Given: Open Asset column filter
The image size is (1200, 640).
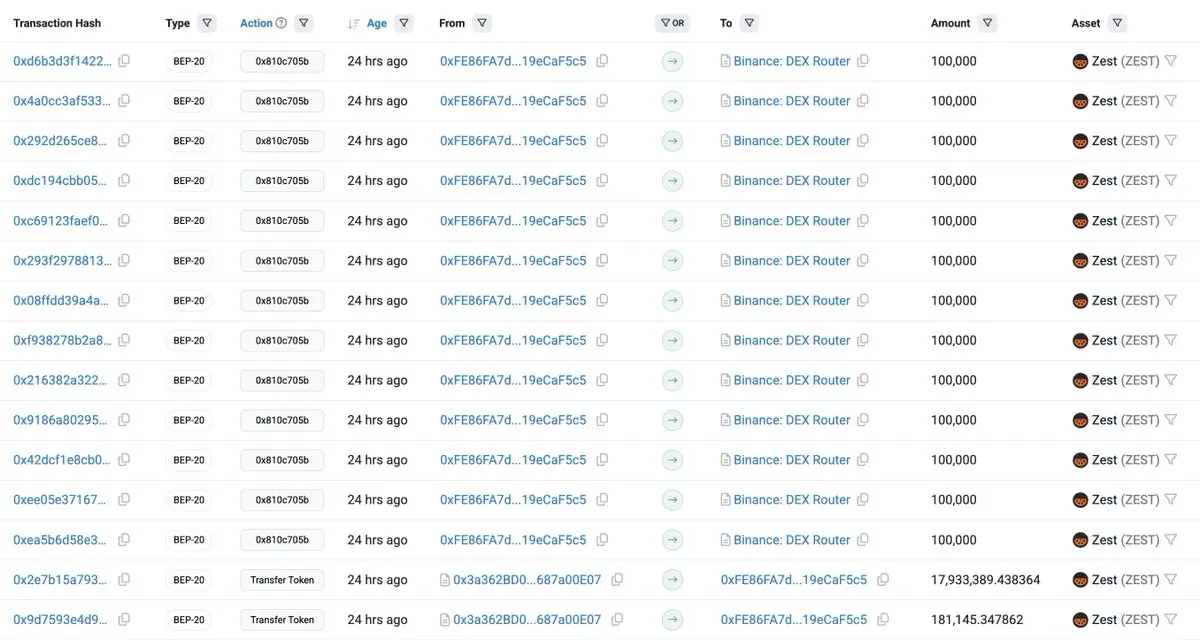Looking at the screenshot, I should coord(1117,23).
